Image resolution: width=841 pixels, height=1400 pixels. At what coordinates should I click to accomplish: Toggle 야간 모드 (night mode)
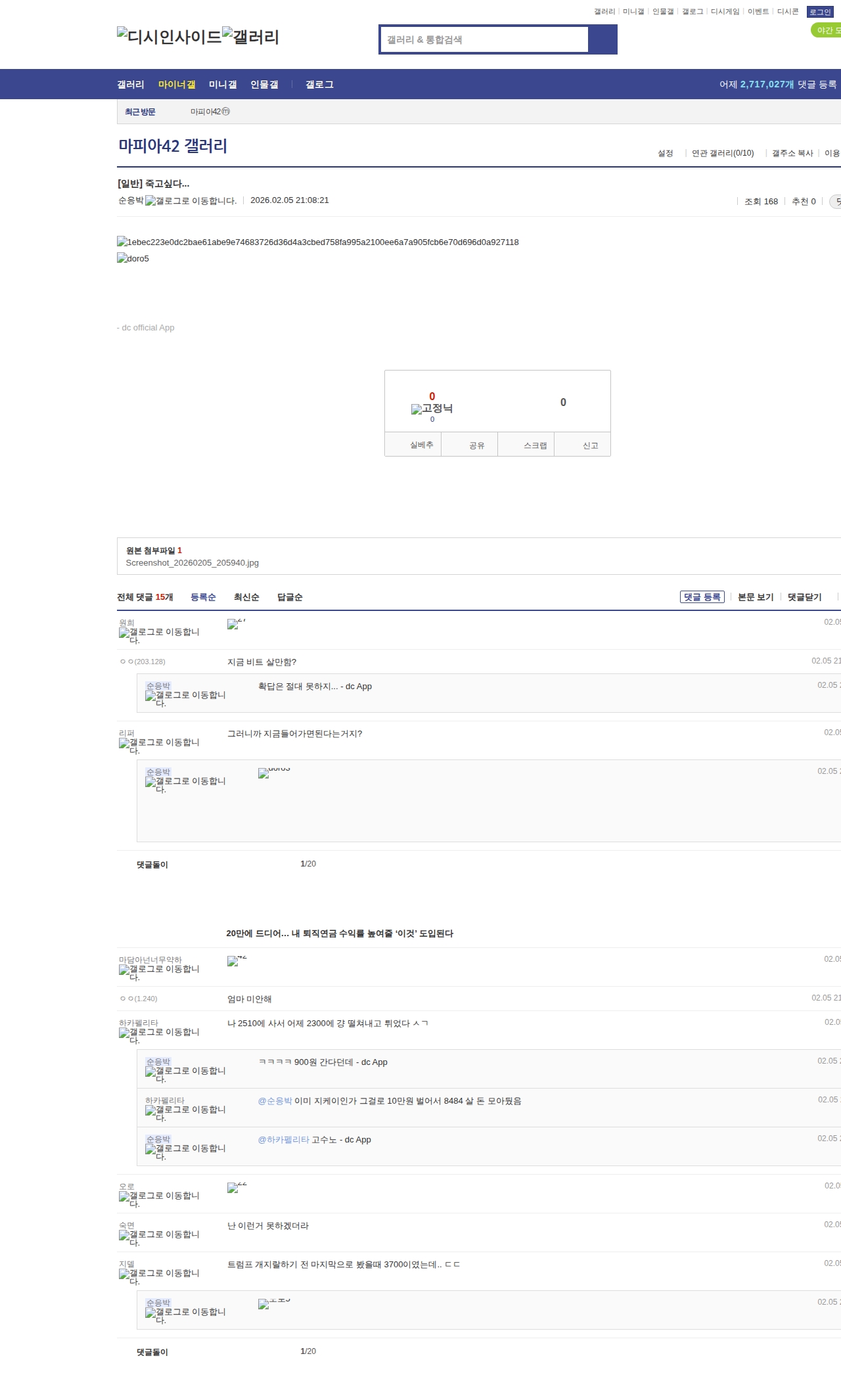tap(827, 30)
